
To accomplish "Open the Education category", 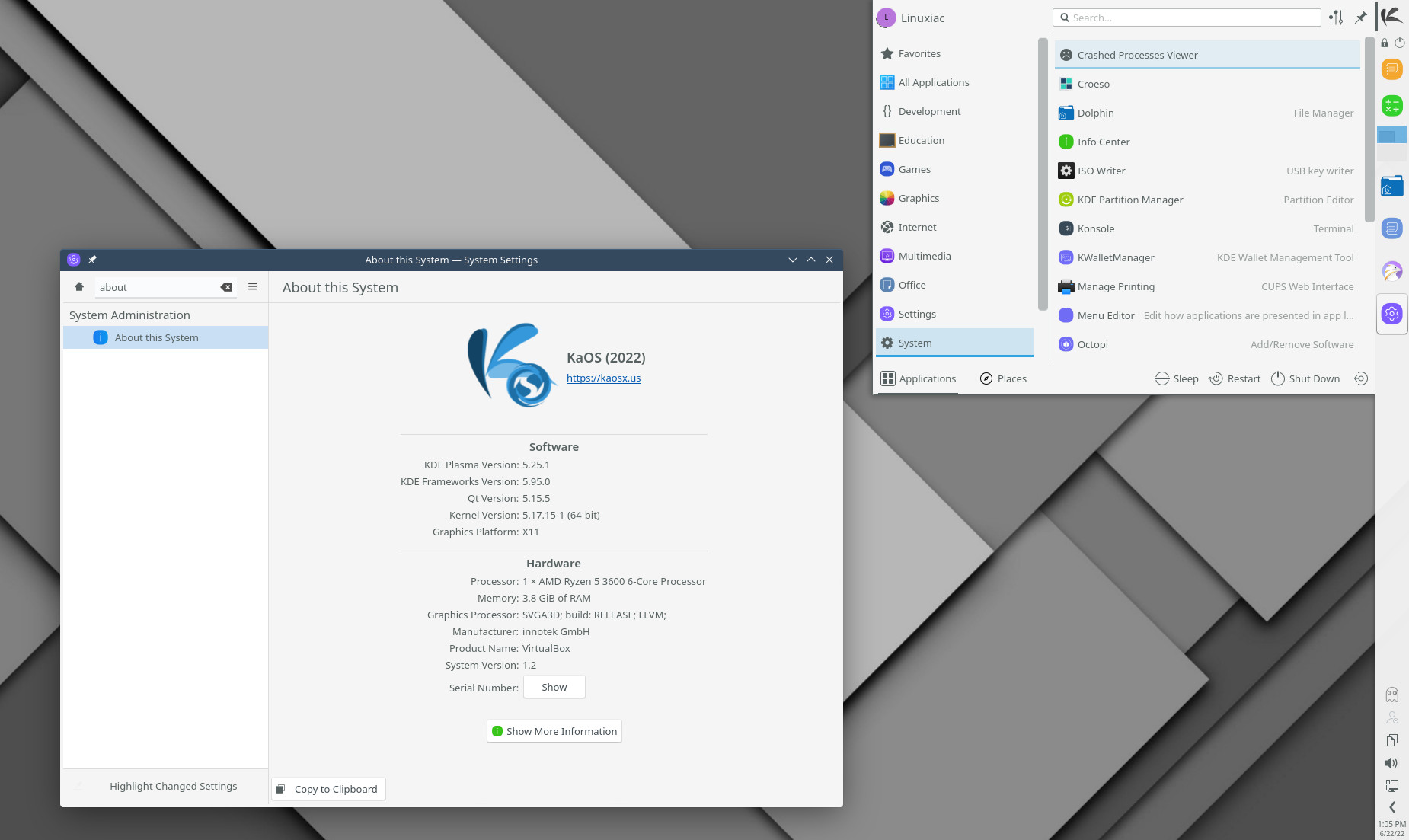I will point(954,140).
